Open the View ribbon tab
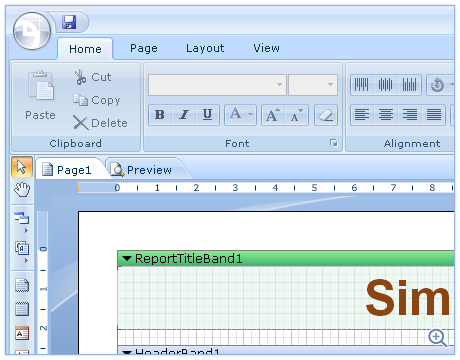460x360 pixels. (x=266, y=48)
